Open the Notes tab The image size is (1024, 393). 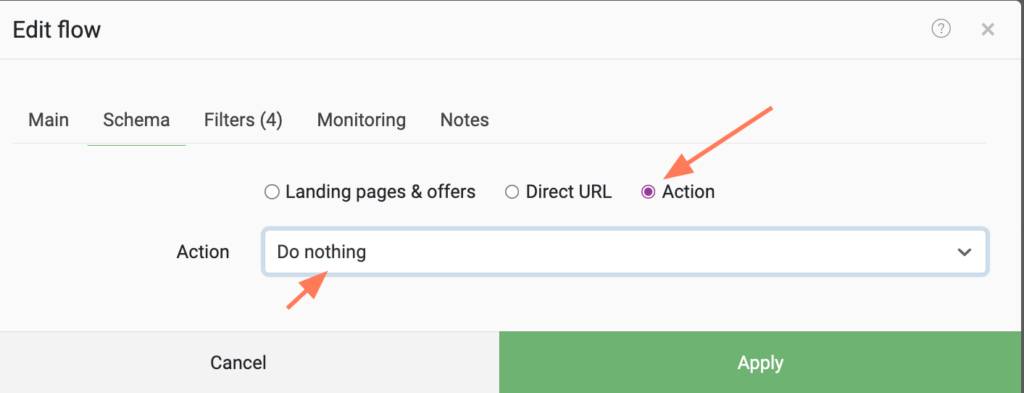click(464, 120)
